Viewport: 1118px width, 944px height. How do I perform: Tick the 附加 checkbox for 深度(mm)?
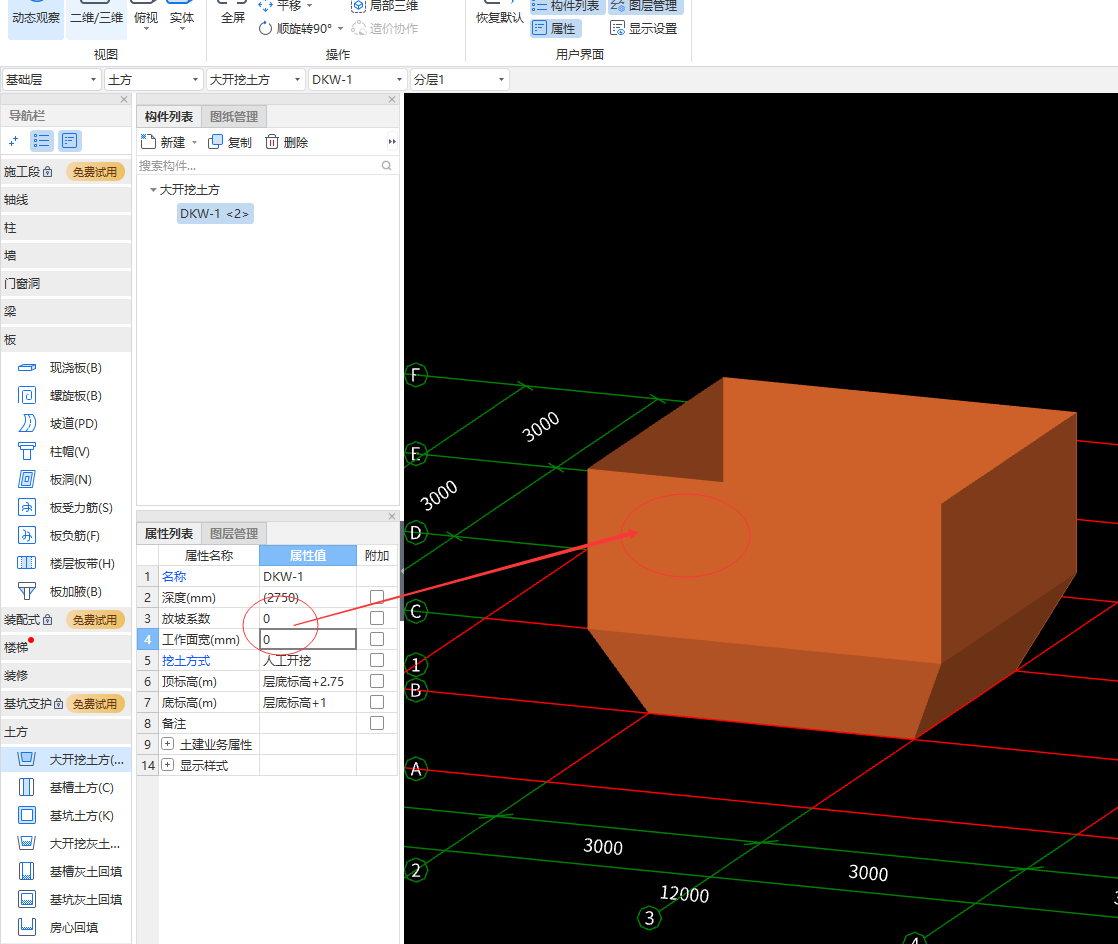point(377,597)
